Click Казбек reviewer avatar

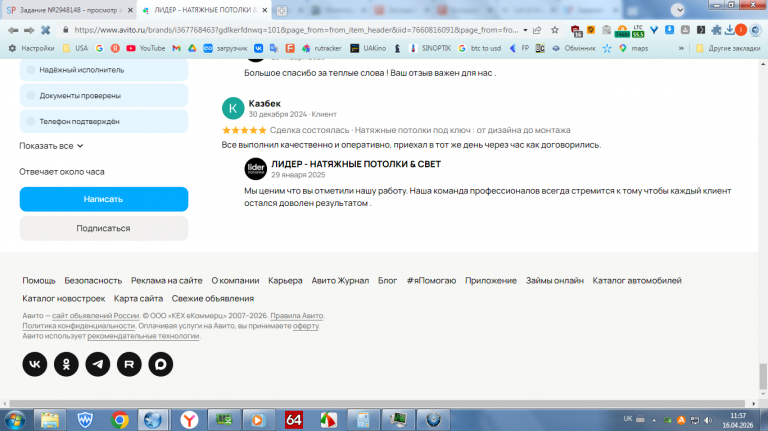pyautogui.click(x=233, y=108)
